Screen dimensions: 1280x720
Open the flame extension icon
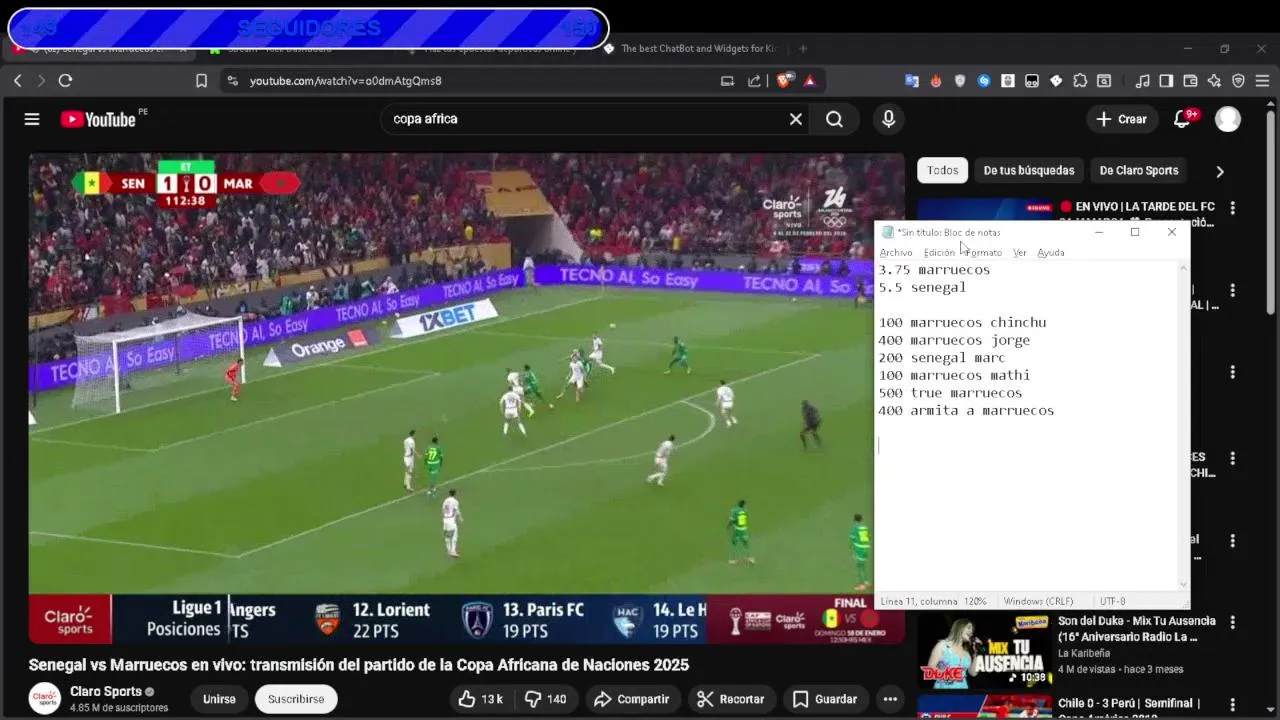936,81
